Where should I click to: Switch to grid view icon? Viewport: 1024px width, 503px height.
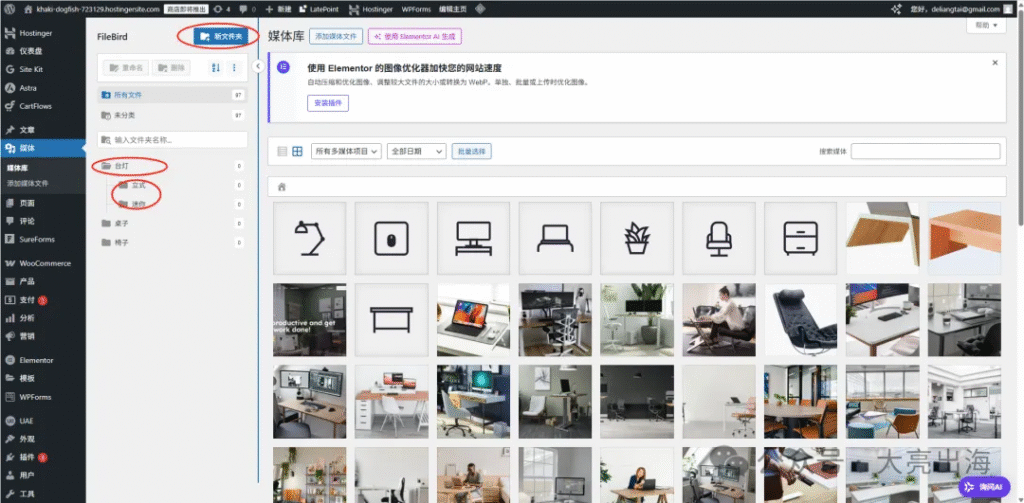297,151
